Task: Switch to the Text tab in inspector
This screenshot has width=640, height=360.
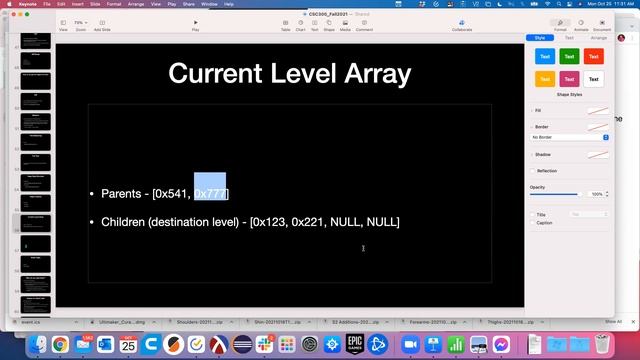Action: [x=569, y=38]
